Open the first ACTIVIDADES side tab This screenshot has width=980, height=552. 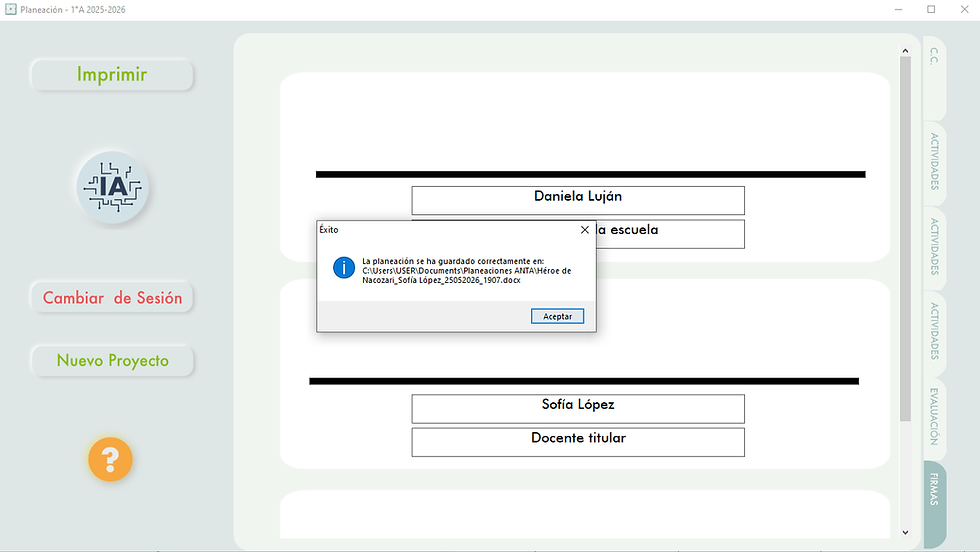click(x=934, y=162)
